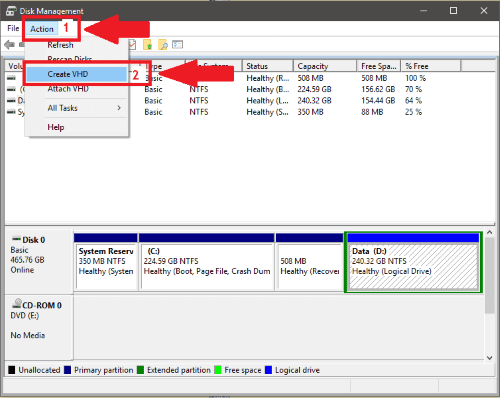The height and width of the screenshot is (398, 500).
Task: Click the folder with green star toolbar icon
Action: tap(147, 45)
